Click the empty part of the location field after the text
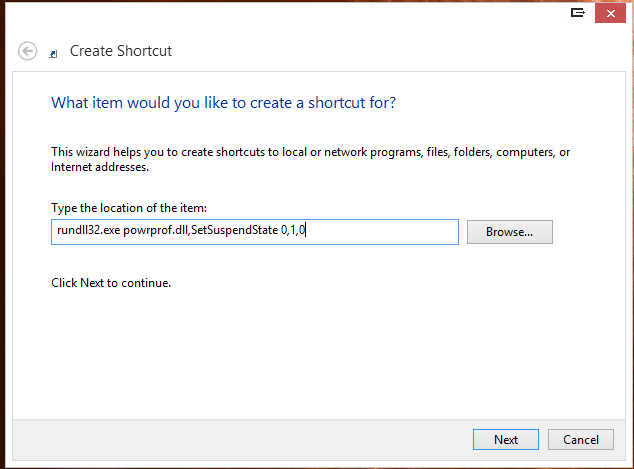The width and height of the screenshot is (634, 469). [x=382, y=232]
